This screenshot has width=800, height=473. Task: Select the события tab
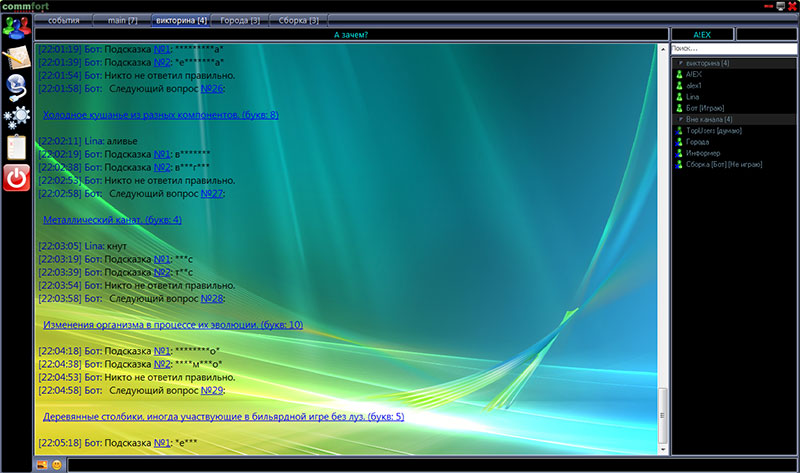tap(63, 20)
